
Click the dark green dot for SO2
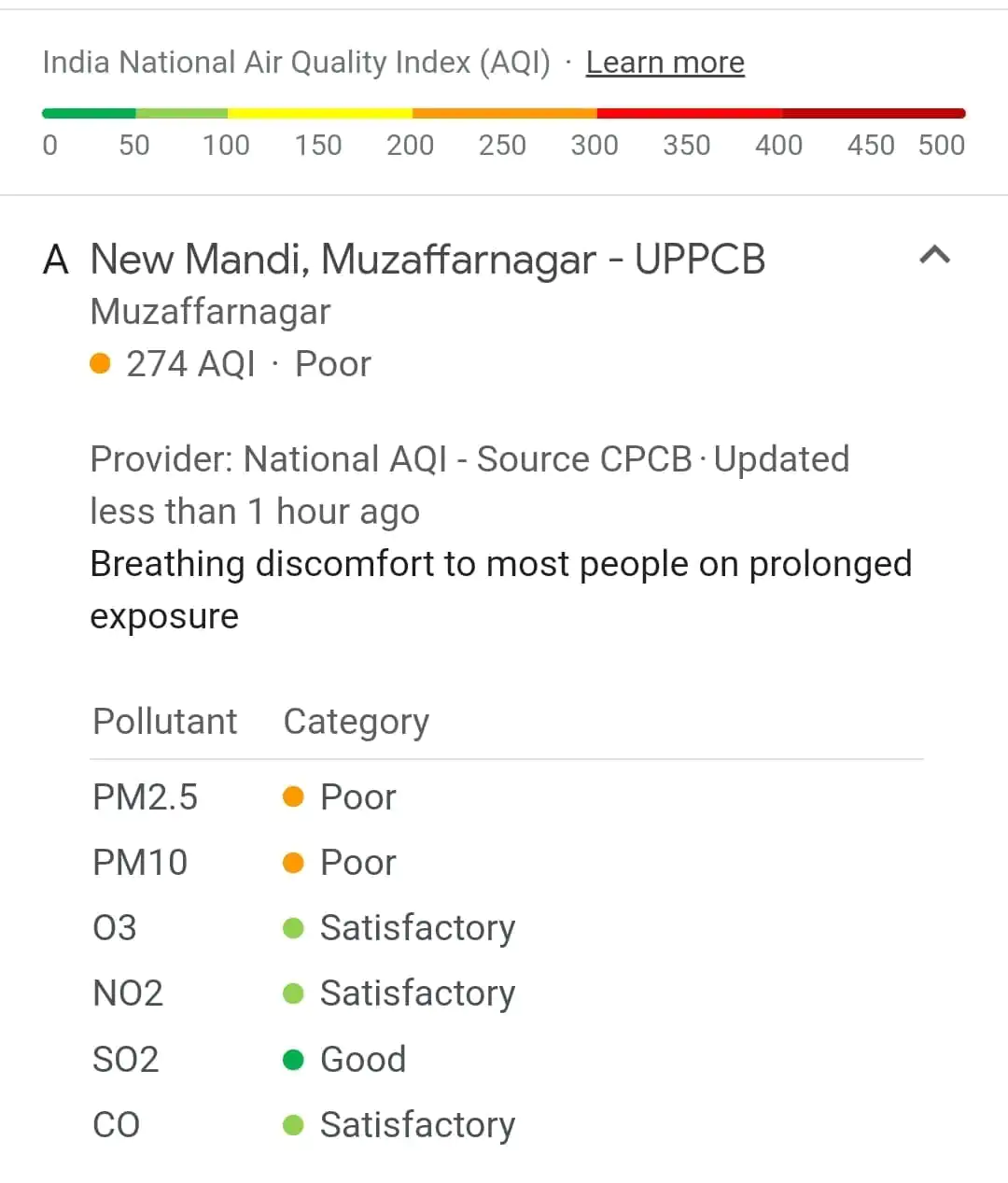pos(293,1060)
